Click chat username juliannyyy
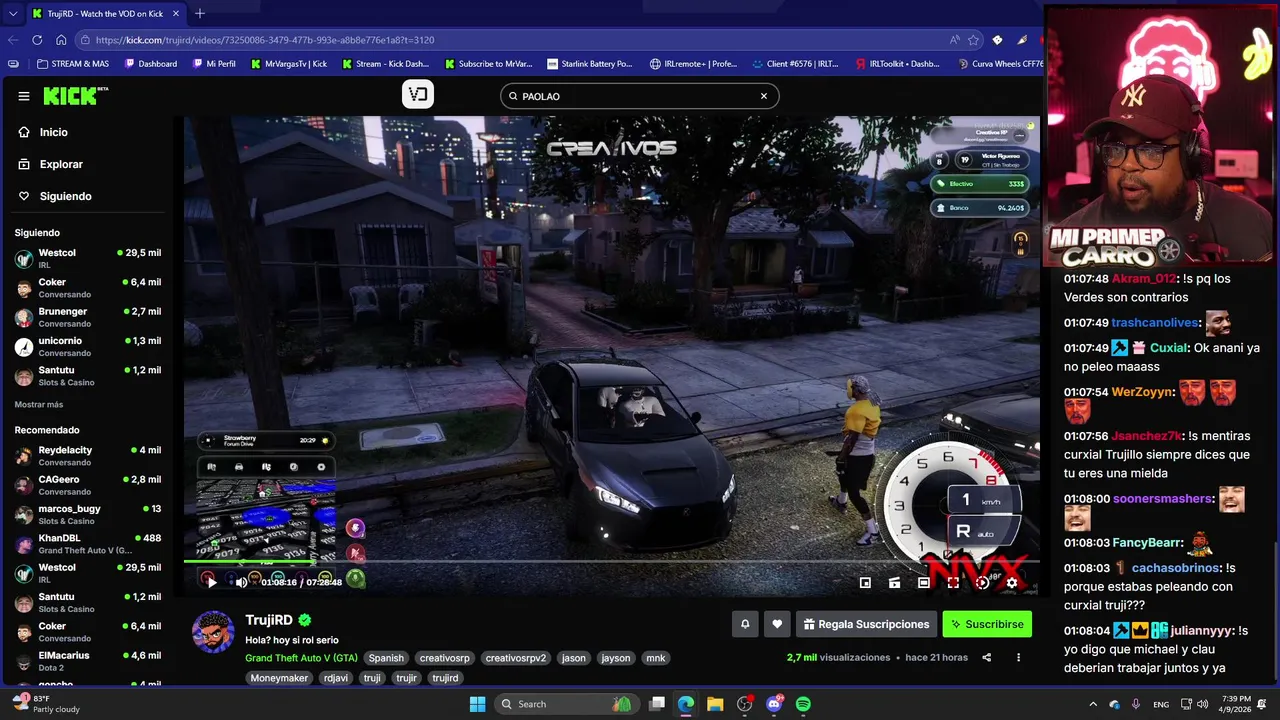Viewport: 1280px width, 720px height. tap(1203, 631)
